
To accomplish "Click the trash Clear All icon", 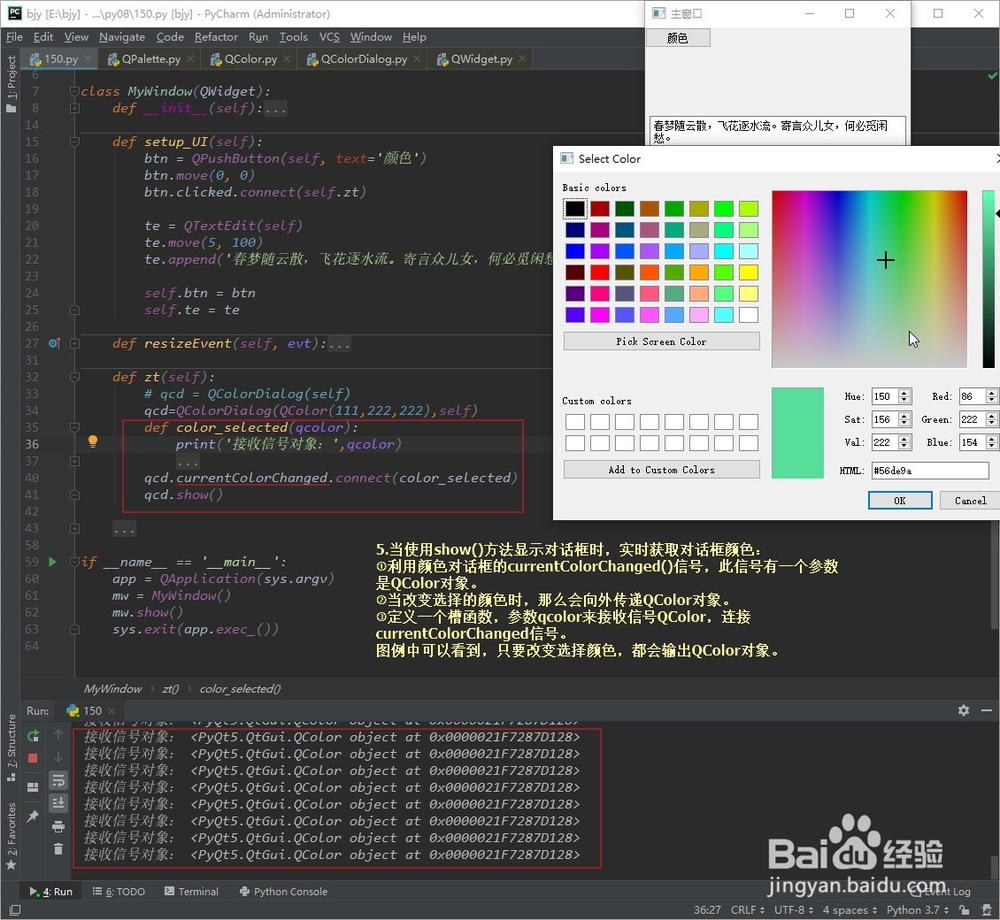I will [58, 849].
